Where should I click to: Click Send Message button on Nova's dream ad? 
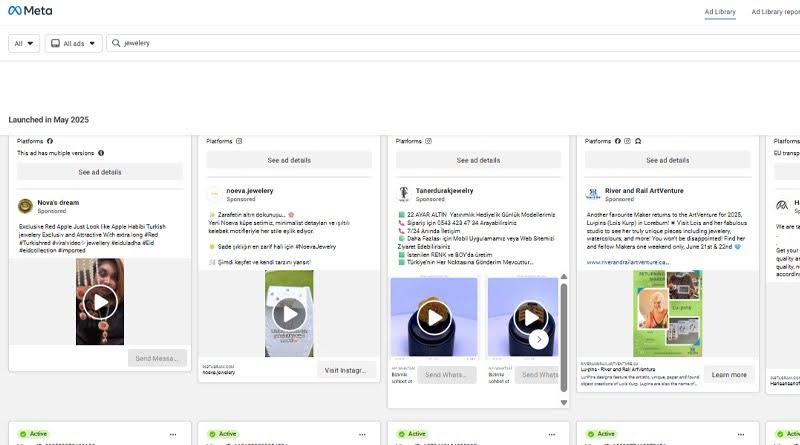point(157,358)
